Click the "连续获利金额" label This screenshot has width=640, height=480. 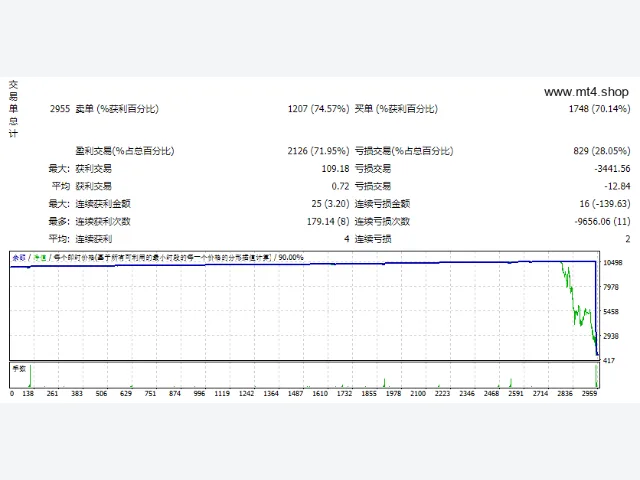click(103, 204)
